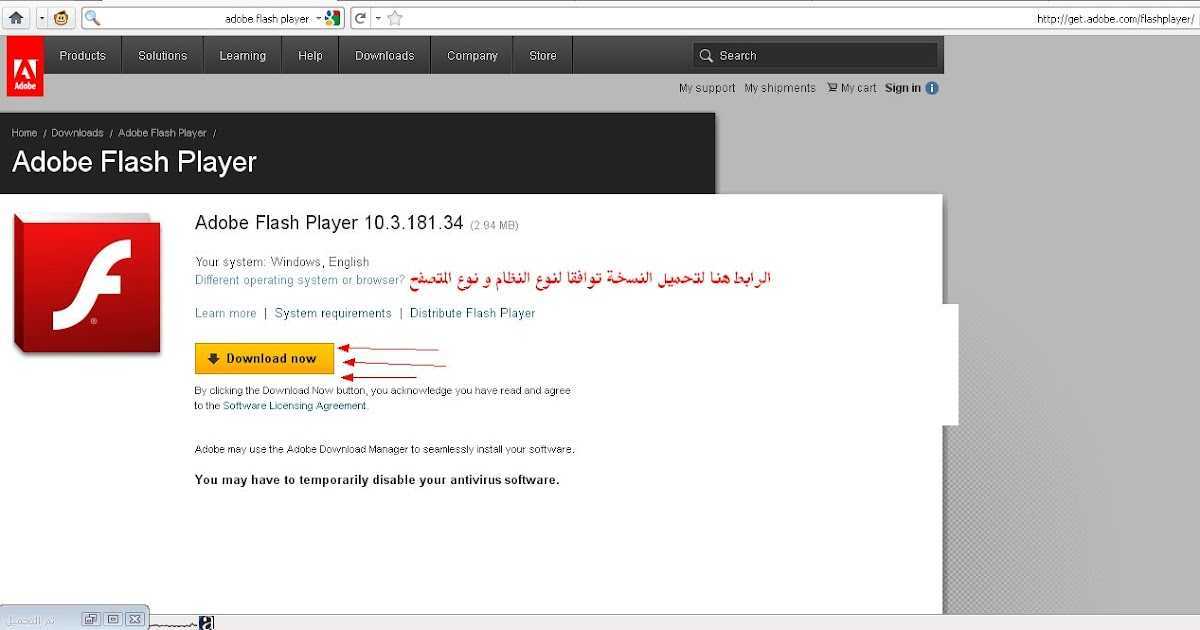This screenshot has height=630, width=1200.
Task: Open the Learn more link
Action: pyautogui.click(x=226, y=313)
